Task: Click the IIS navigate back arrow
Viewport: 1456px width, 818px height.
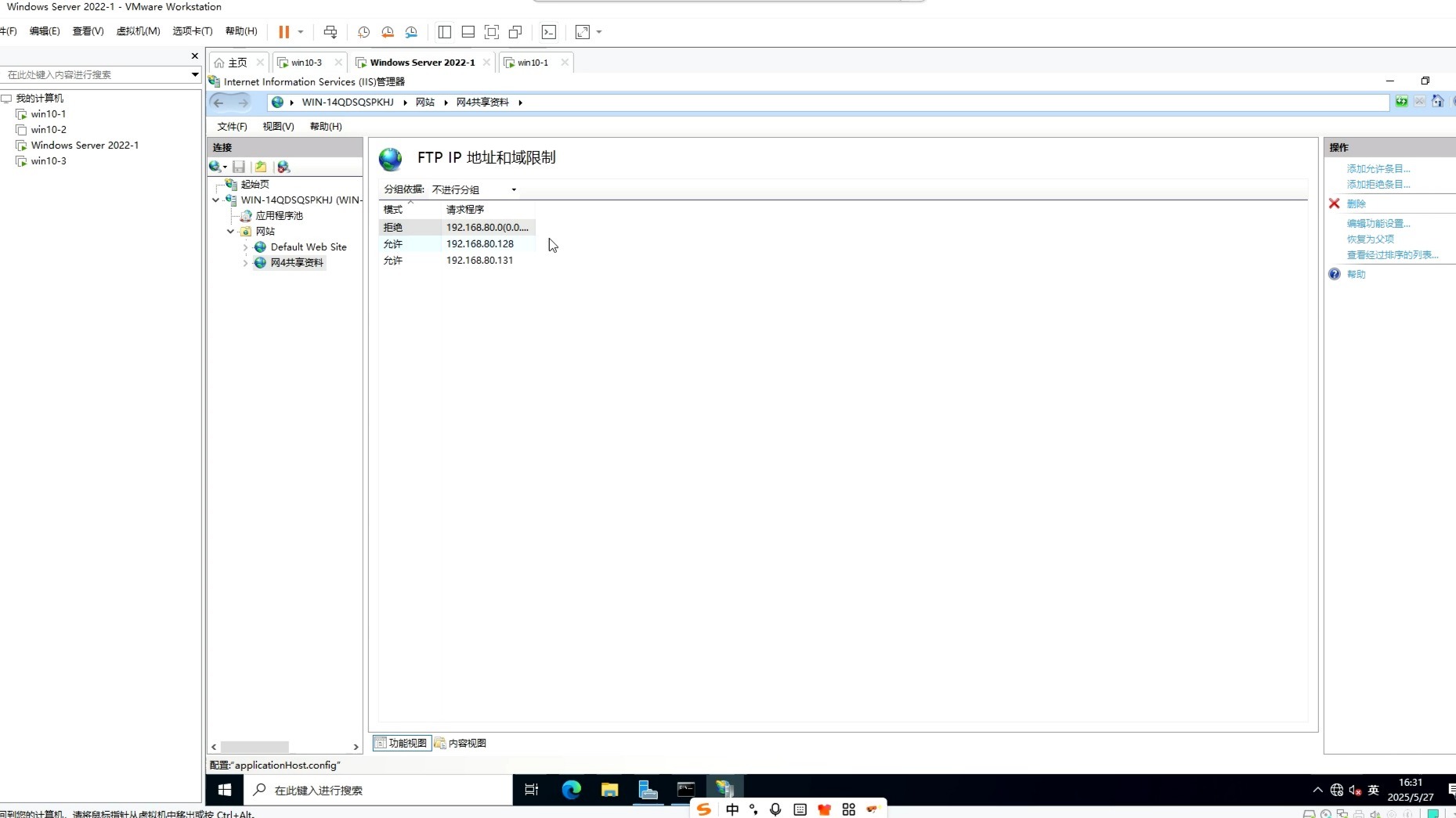Action: [x=219, y=103]
